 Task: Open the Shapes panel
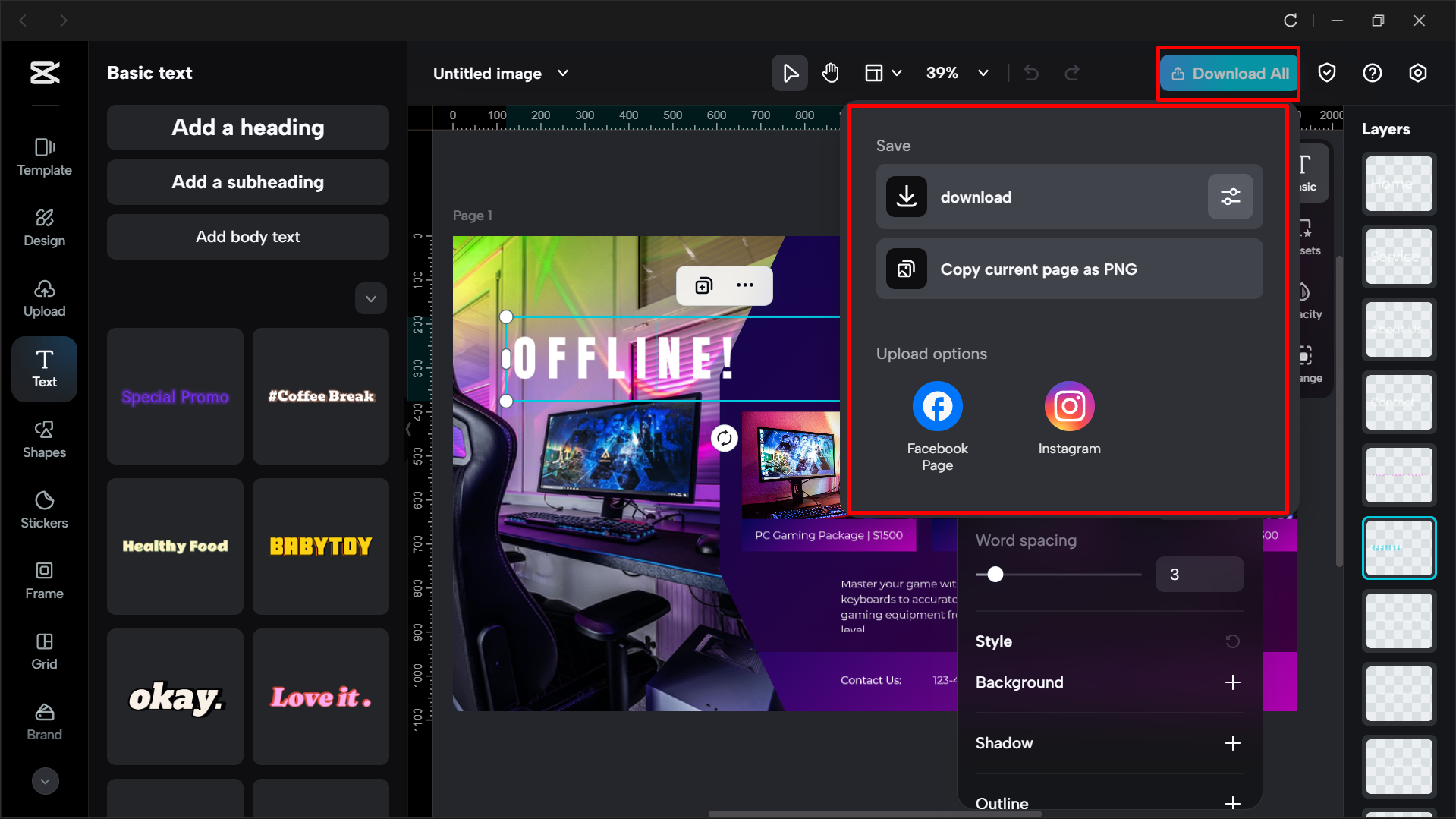[44, 439]
